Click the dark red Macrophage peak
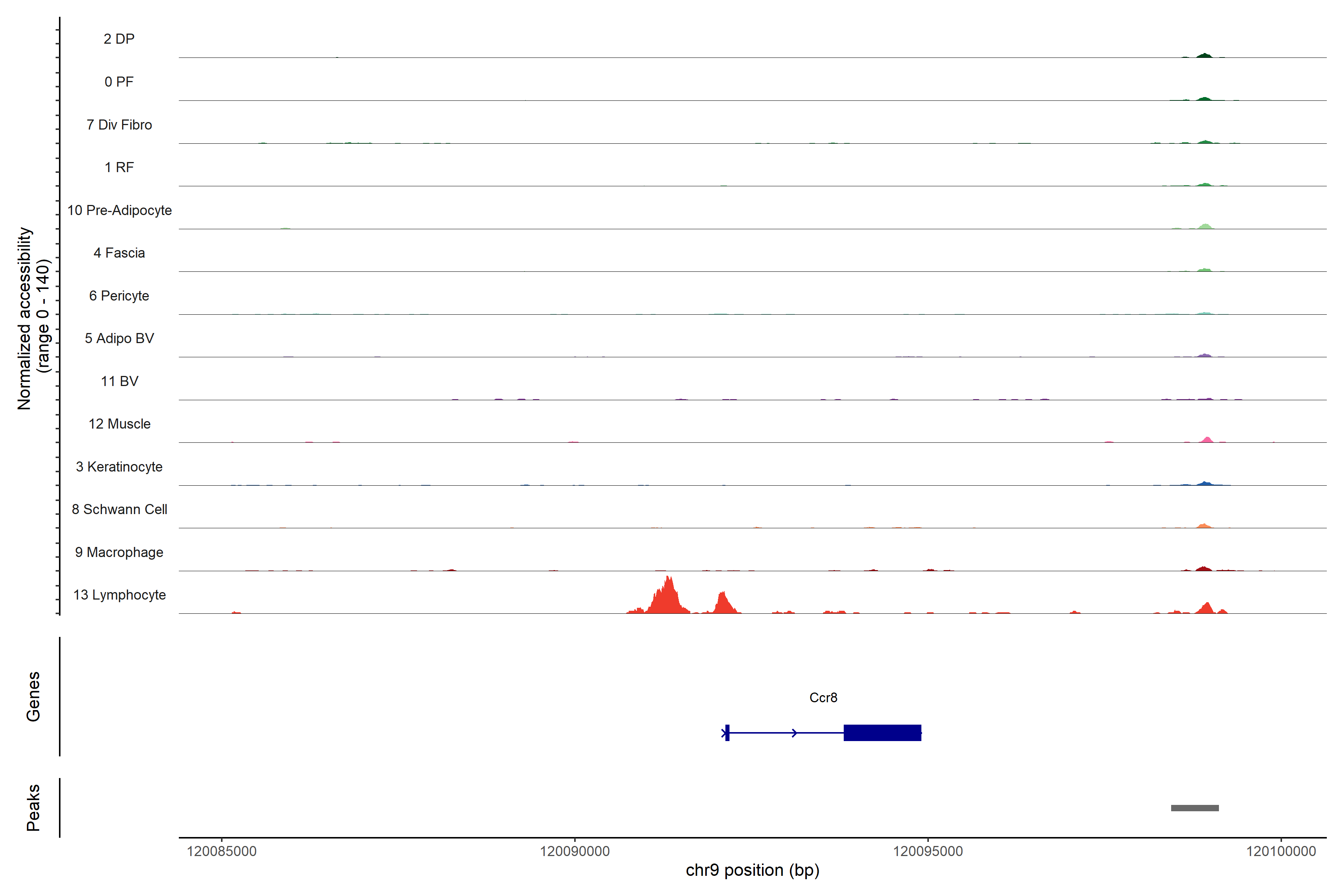 (x=1203, y=569)
